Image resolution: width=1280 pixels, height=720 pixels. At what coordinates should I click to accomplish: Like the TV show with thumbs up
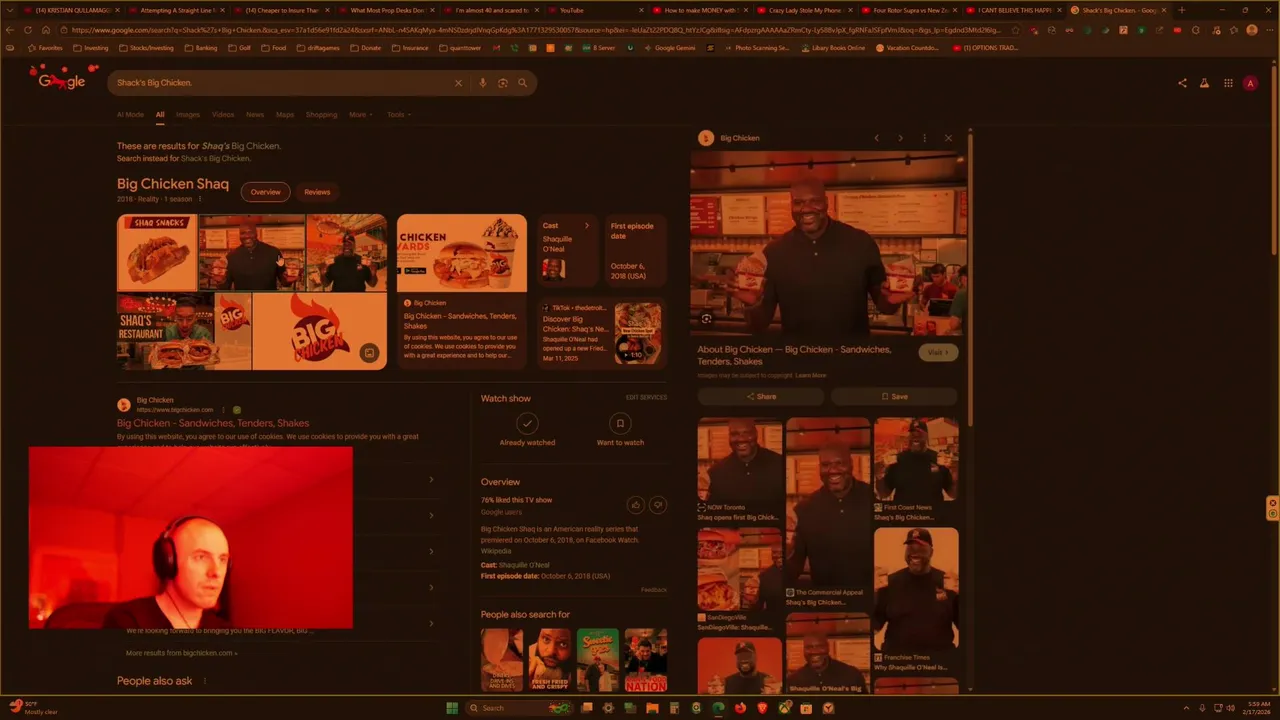(x=635, y=505)
